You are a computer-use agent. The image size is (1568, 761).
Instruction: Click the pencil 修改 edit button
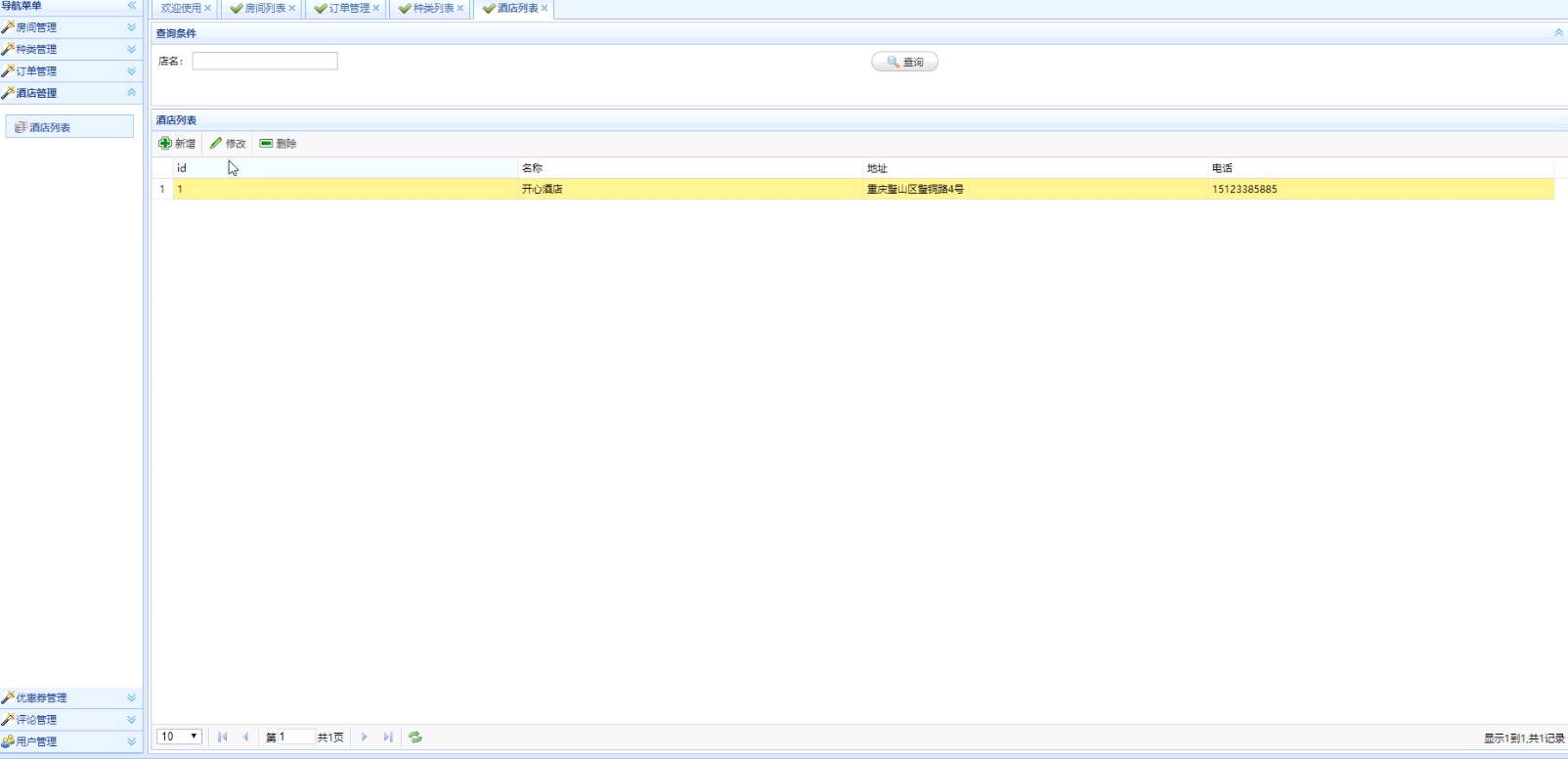click(228, 143)
